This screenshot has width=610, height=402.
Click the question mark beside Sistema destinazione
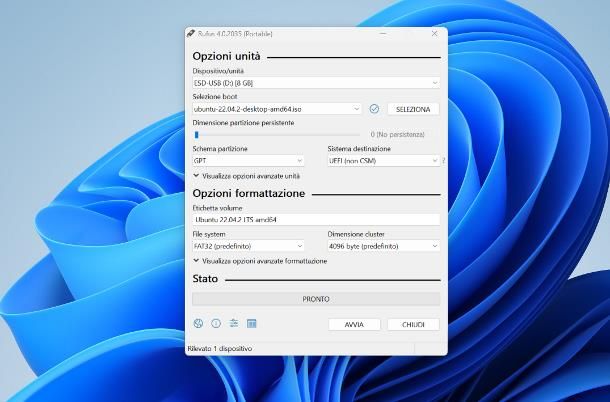(443, 160)
